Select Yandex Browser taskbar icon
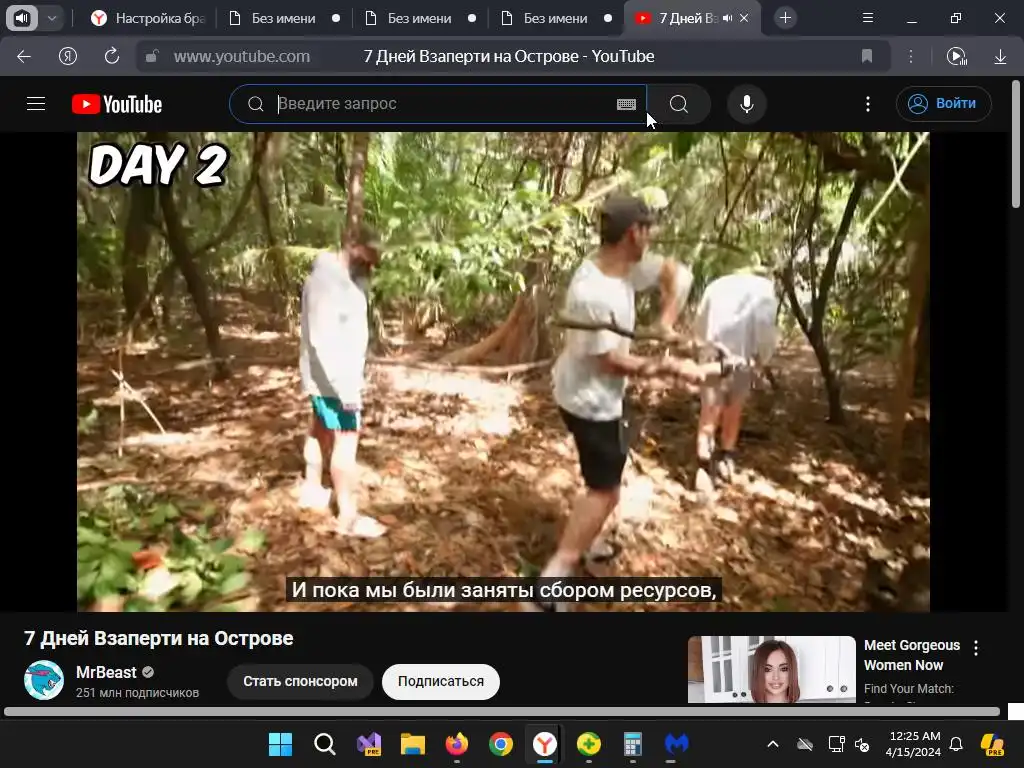Image resolution: width=1024 pixels, height=768 pixels. (545, 744)
